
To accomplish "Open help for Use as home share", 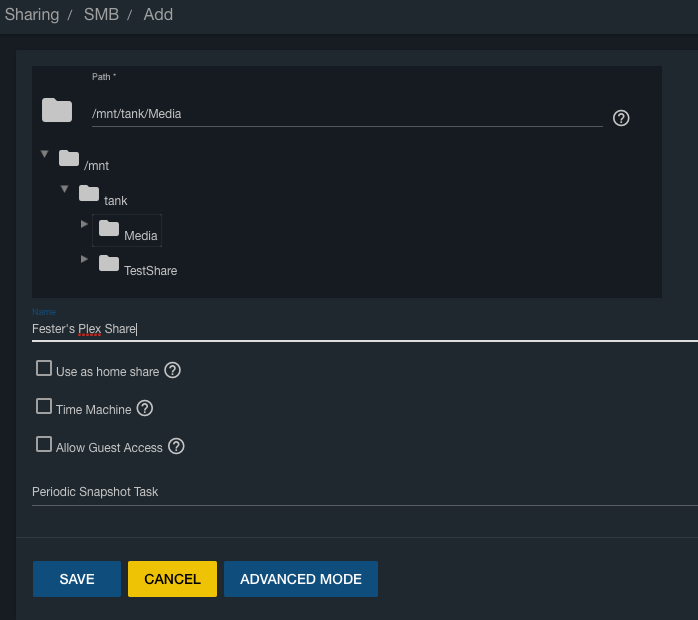I will point(172,371).
